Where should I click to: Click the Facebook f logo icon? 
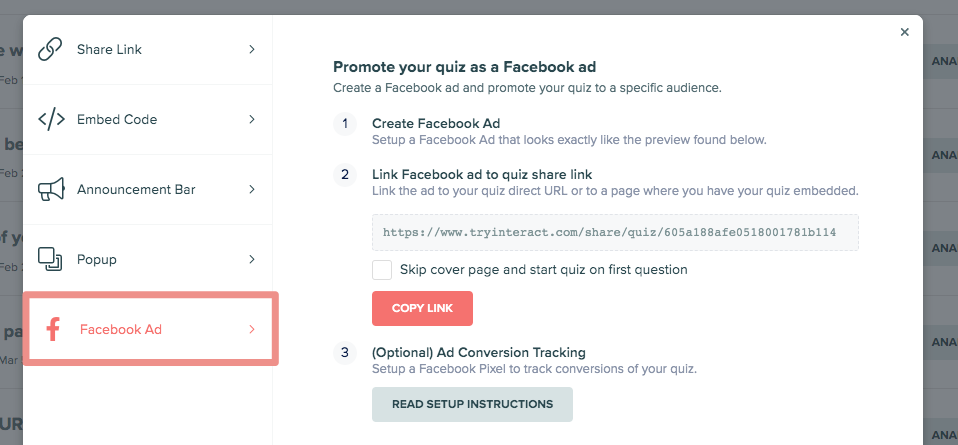coord(54,329)
